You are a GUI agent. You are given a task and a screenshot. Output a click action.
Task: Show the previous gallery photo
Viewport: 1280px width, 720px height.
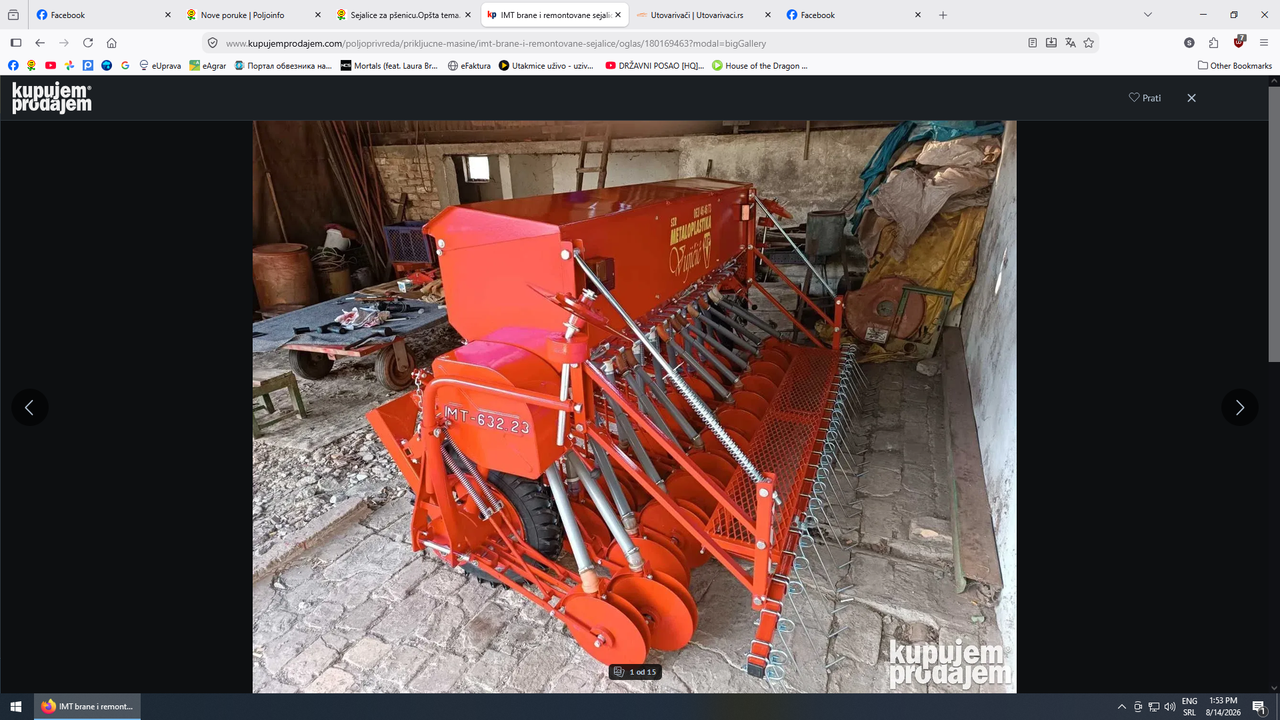pos(29,407)
